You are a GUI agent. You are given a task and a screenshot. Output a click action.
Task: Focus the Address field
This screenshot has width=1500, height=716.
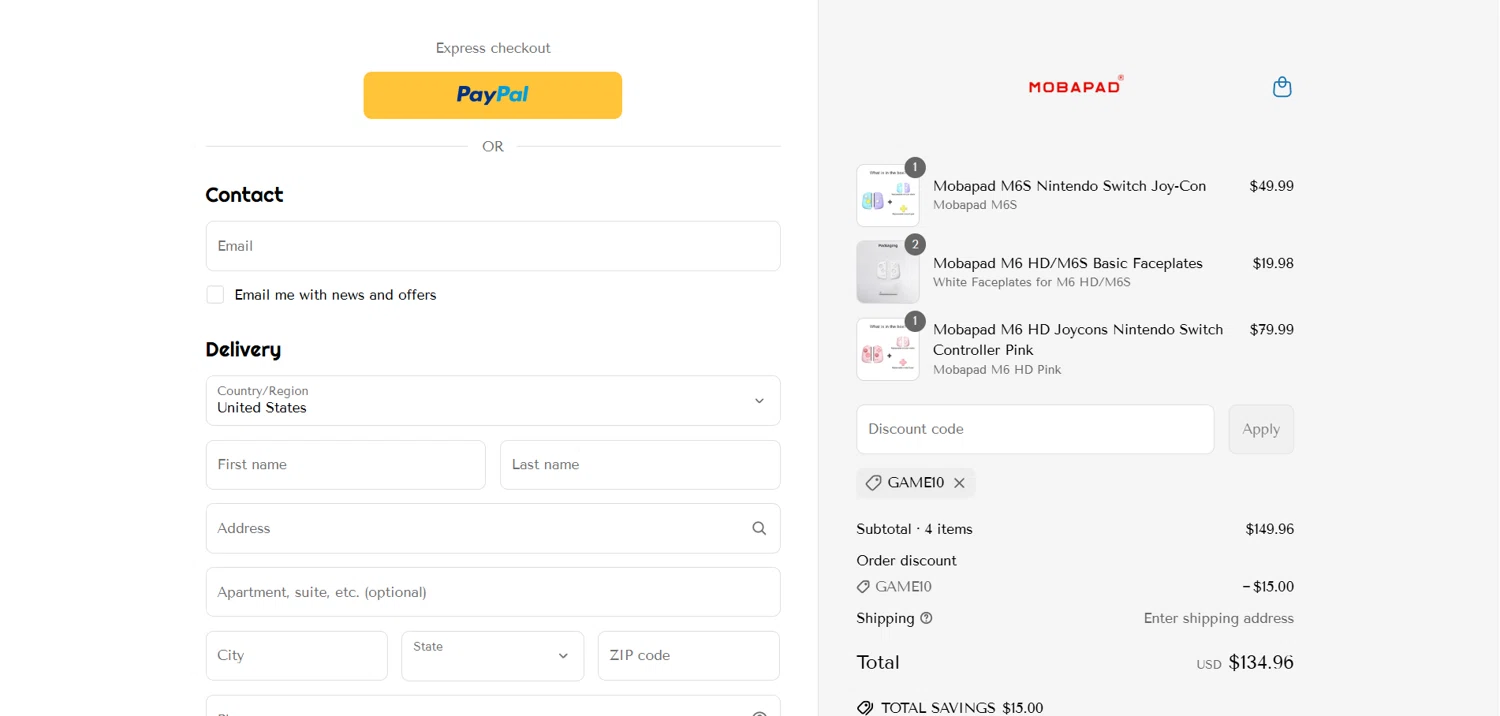click(493, 528)
